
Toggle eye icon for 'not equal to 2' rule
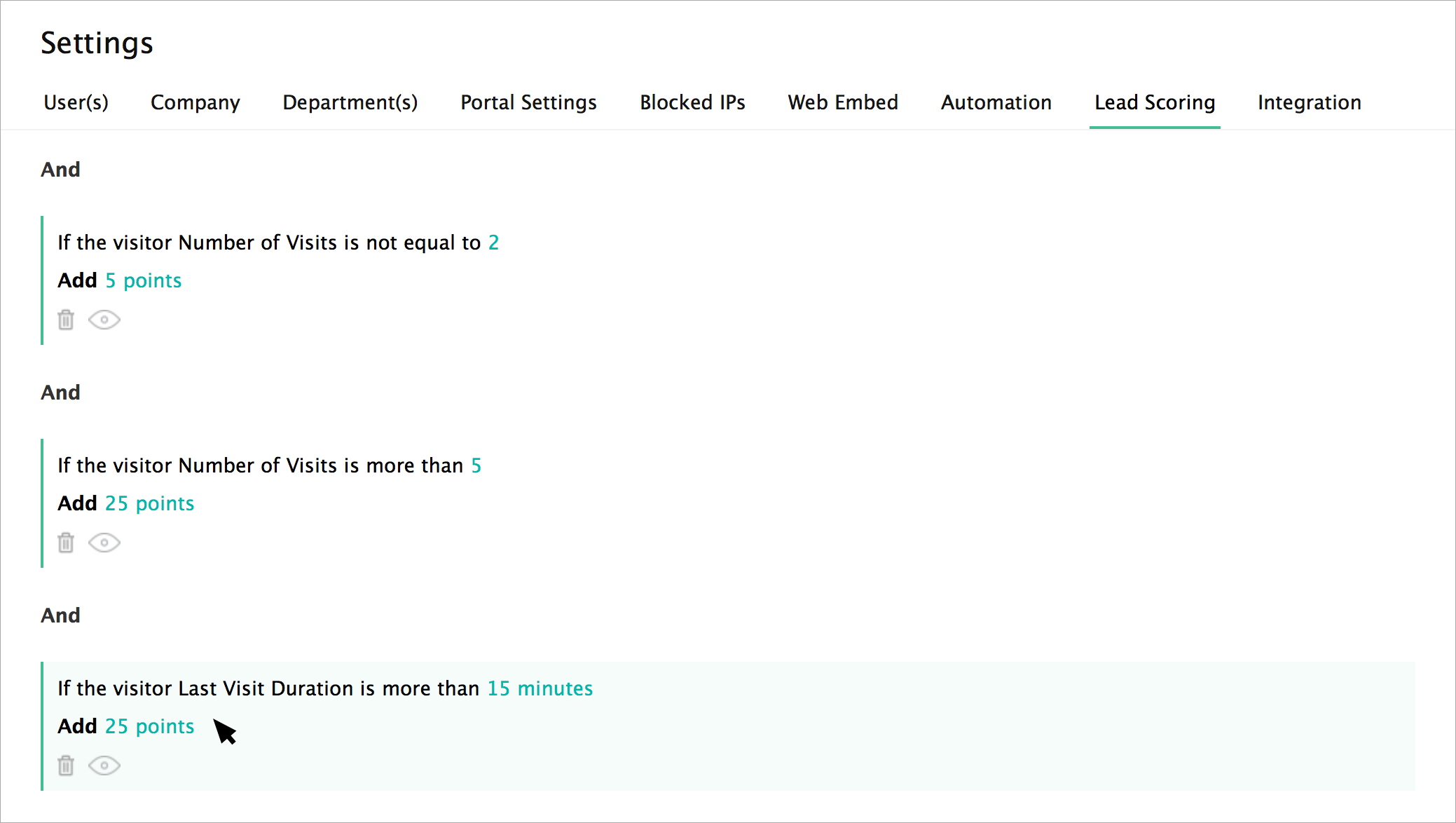point(104,320)
